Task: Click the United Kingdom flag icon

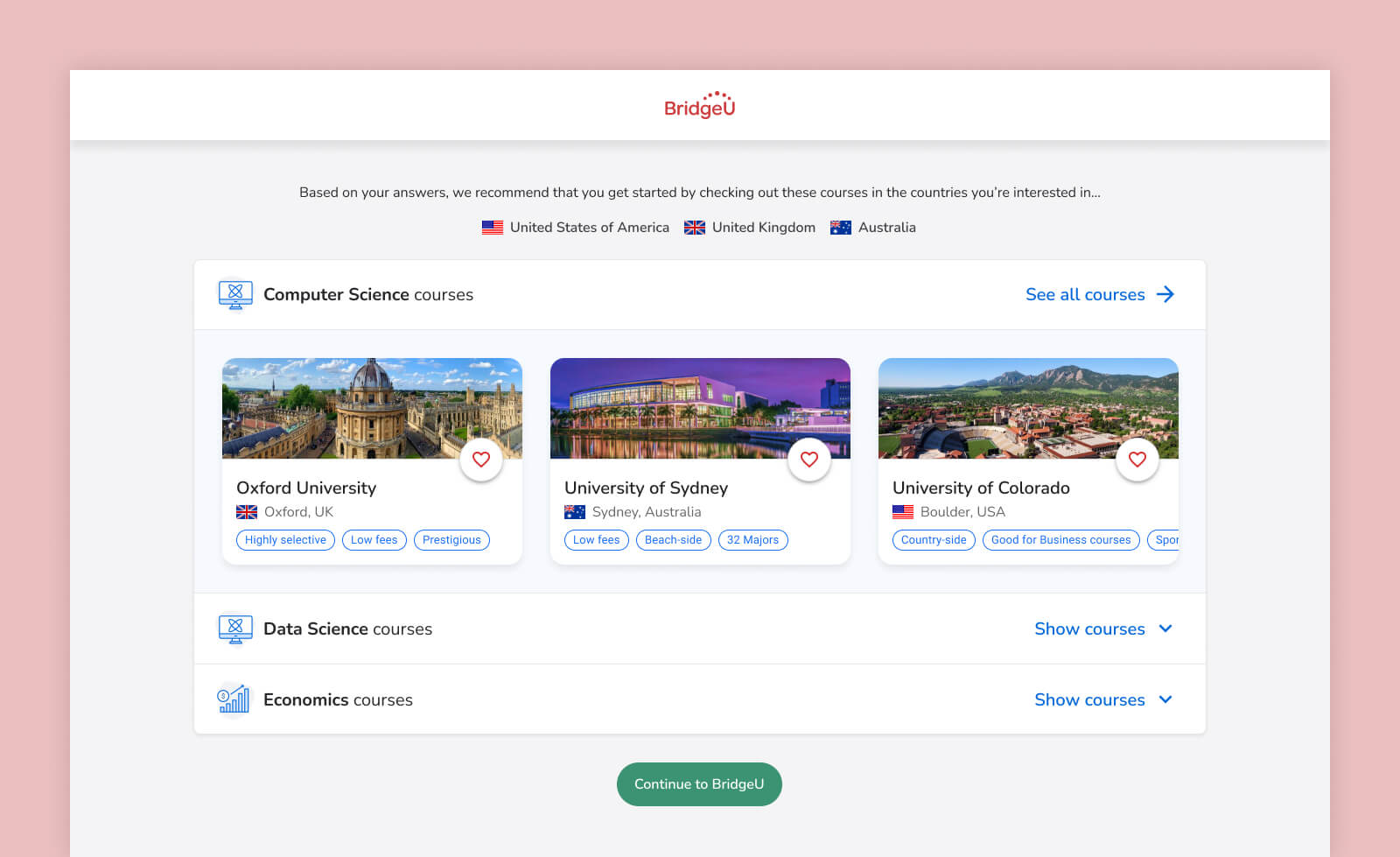Action: point(695,227)
